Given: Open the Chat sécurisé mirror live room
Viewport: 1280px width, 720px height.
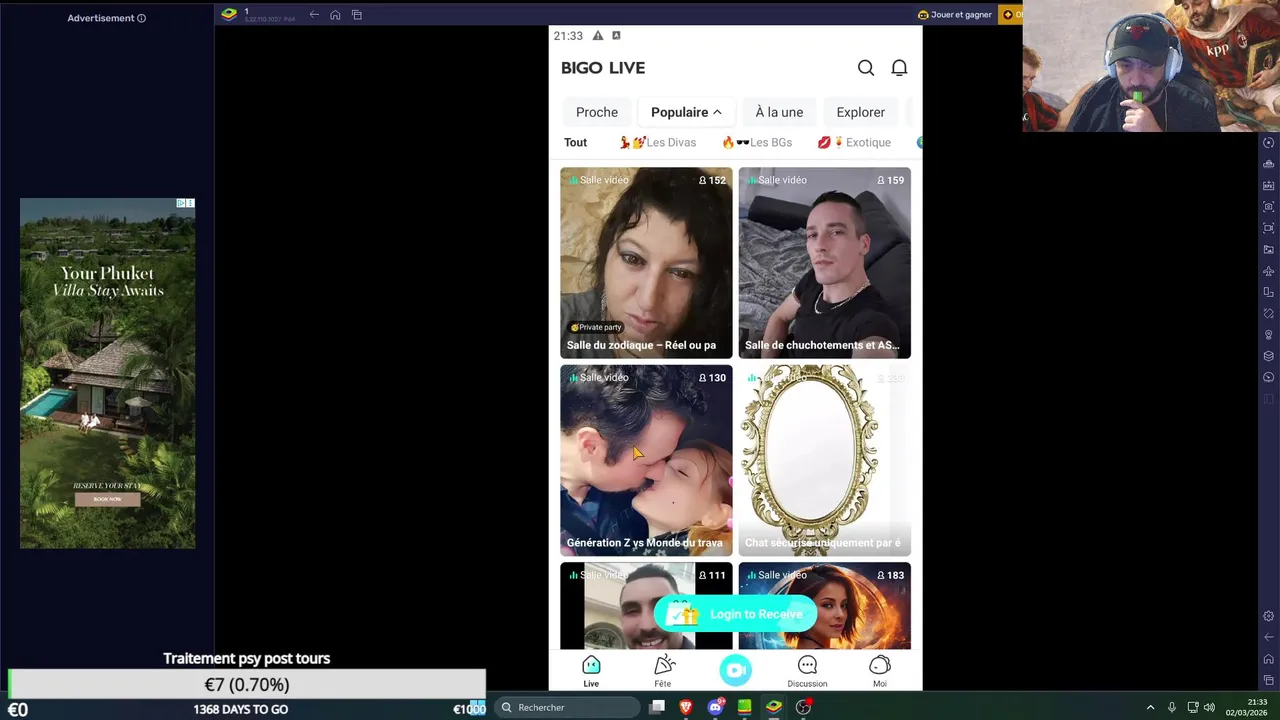Looking at the screenshot, I should coord(825,460).
